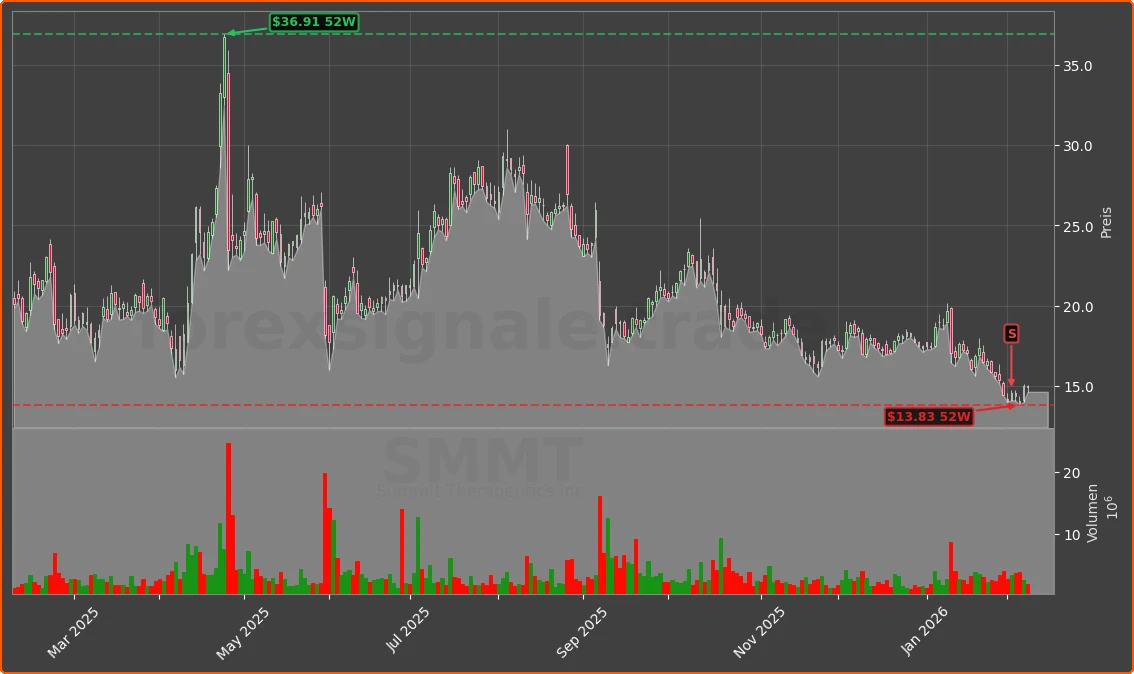
Task: Select the last candlestick on the chart
Action: [1030, 390]
